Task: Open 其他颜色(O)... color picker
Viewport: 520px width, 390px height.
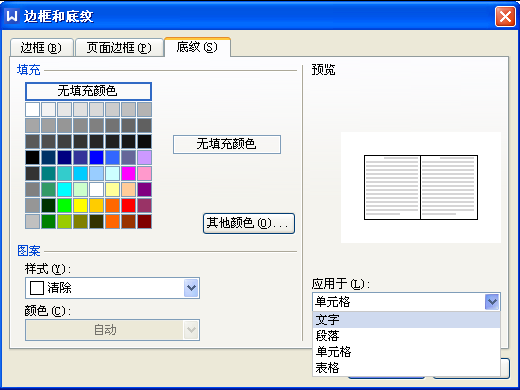Action: [x=249, y=223]
